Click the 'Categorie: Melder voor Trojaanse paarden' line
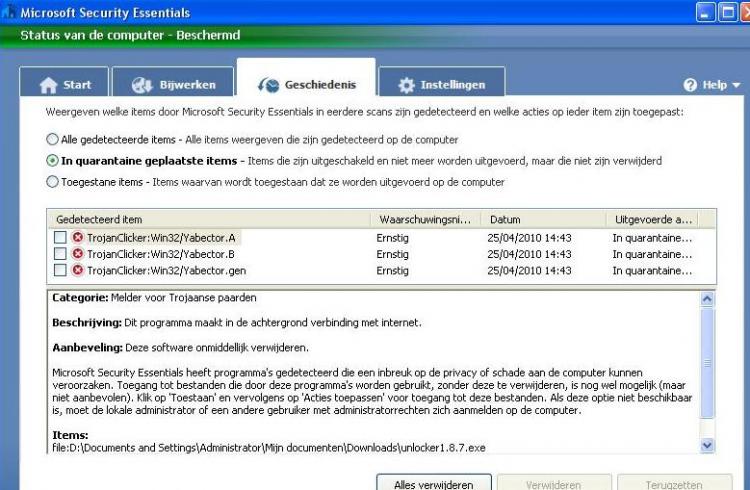The width and height of the screenshot is (750, 490). point(154,298)
